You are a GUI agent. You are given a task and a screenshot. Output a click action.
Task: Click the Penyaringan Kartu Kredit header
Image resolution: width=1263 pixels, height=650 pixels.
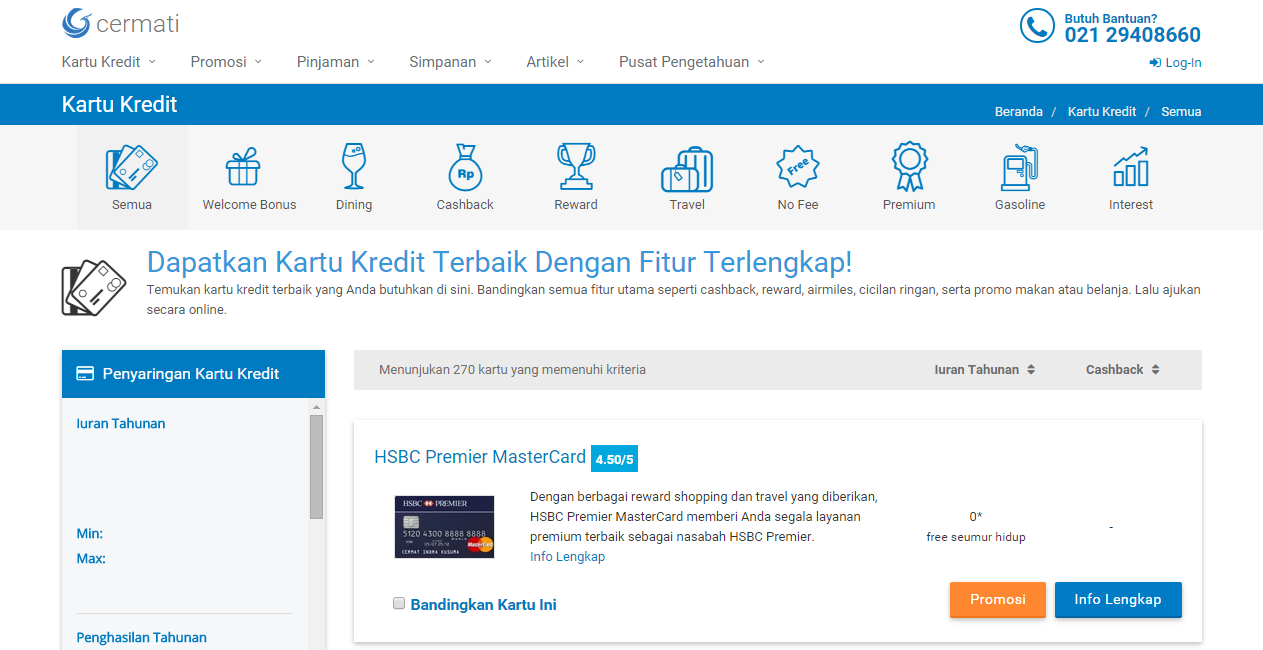tap(193, 374)
